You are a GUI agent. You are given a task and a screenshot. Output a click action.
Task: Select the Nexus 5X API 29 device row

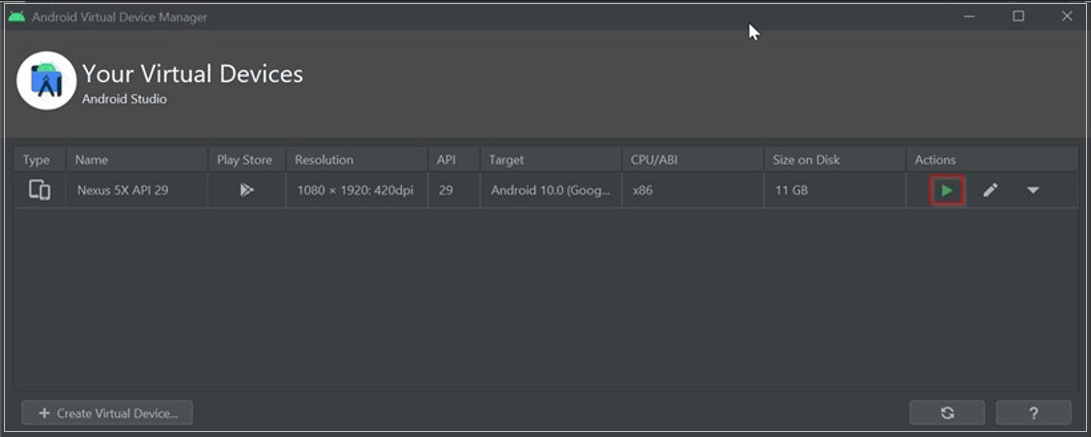[x=123, y=190]
